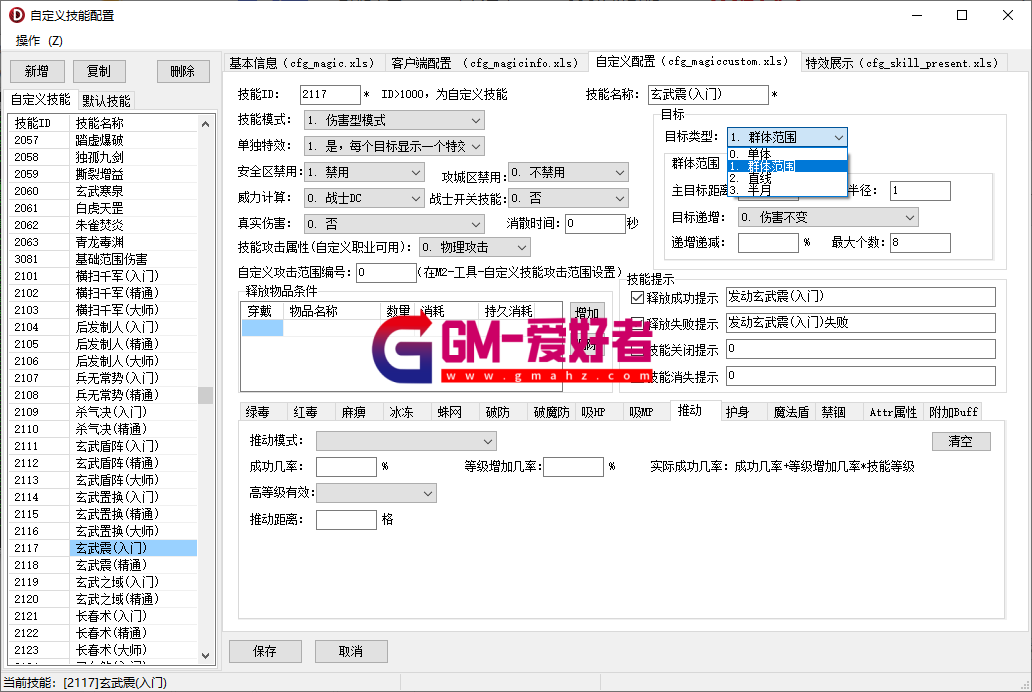The height and width of the screenshot is (692, 1032).
Task: Click the 保存 button
Action: tap(265, 651)
